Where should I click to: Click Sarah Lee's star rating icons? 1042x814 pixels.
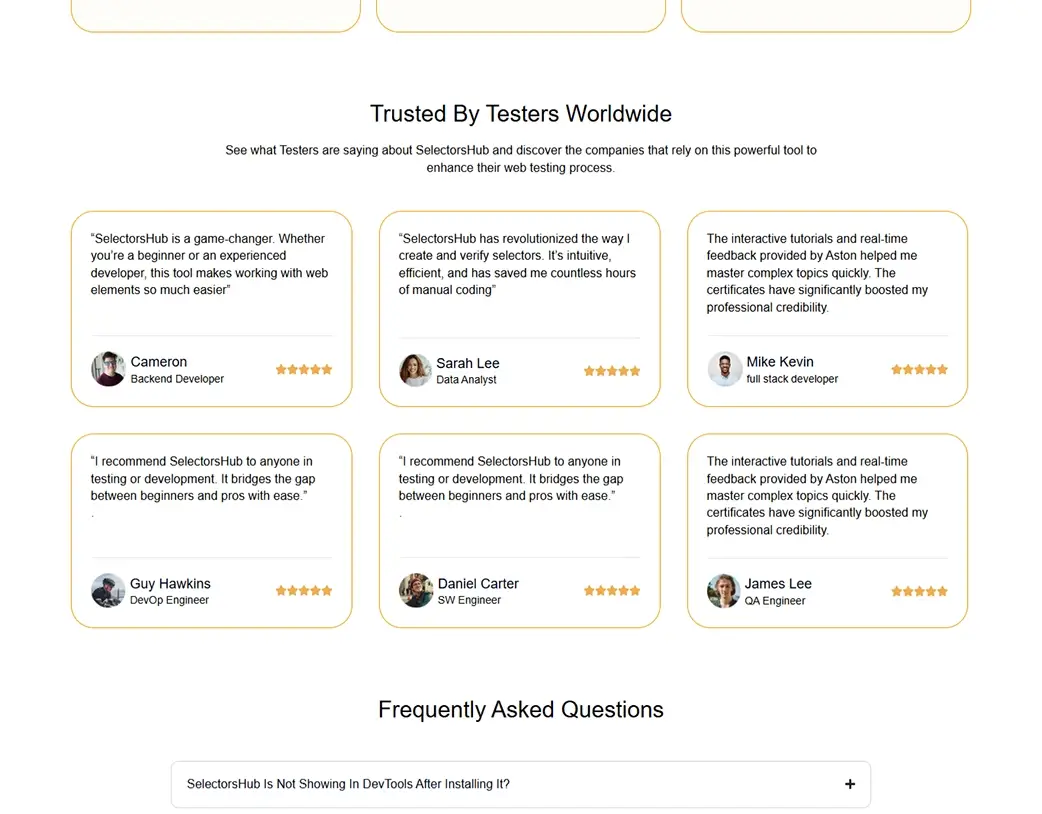coord(612,370)
